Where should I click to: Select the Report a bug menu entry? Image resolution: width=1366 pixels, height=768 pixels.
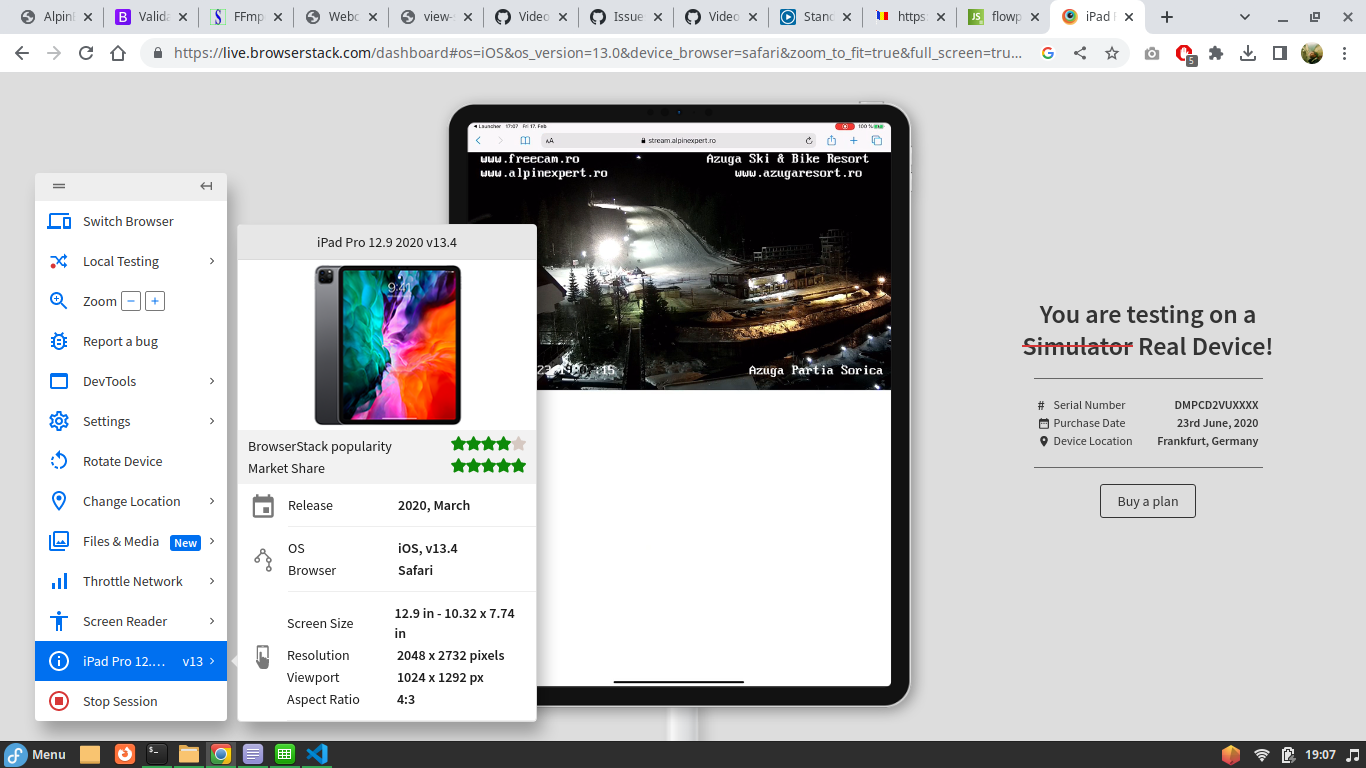point(131,341)
